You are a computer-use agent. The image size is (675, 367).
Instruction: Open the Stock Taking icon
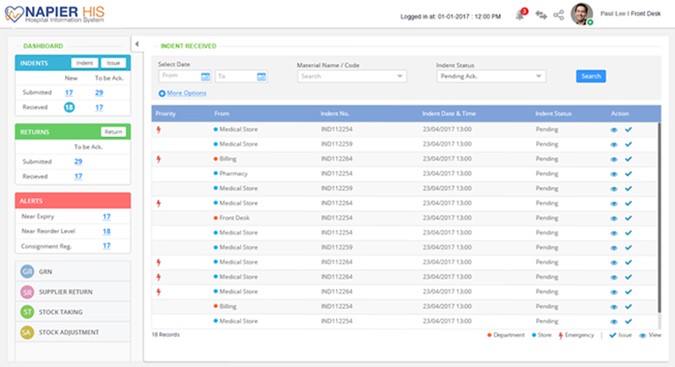point(27,311)
